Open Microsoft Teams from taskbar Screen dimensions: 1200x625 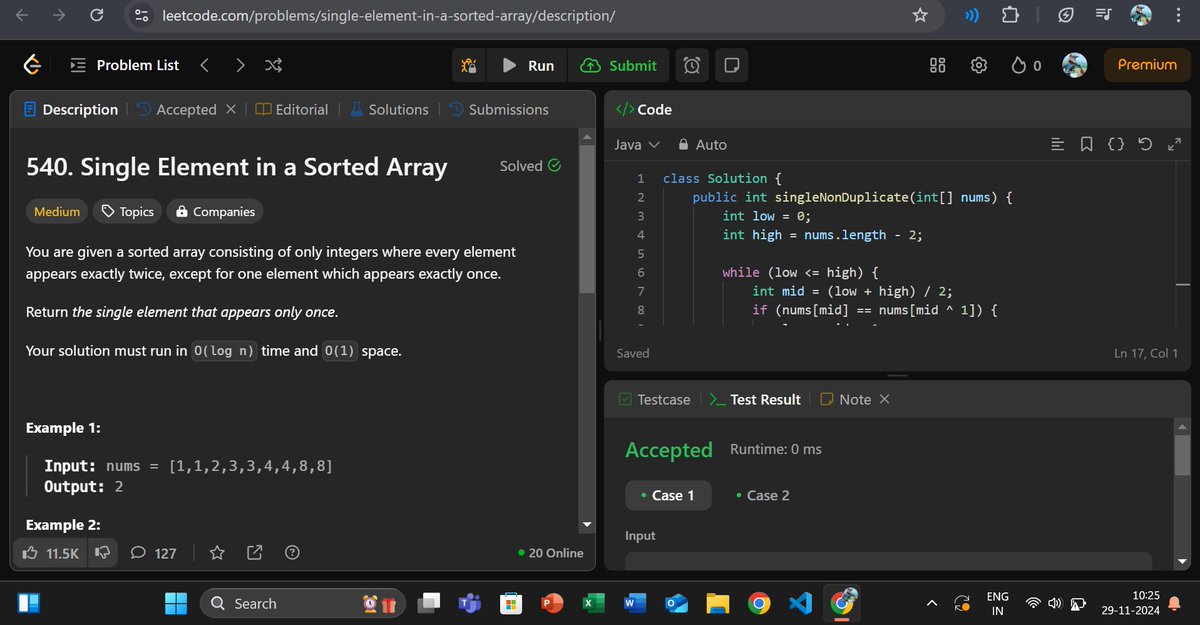[471, 603]
